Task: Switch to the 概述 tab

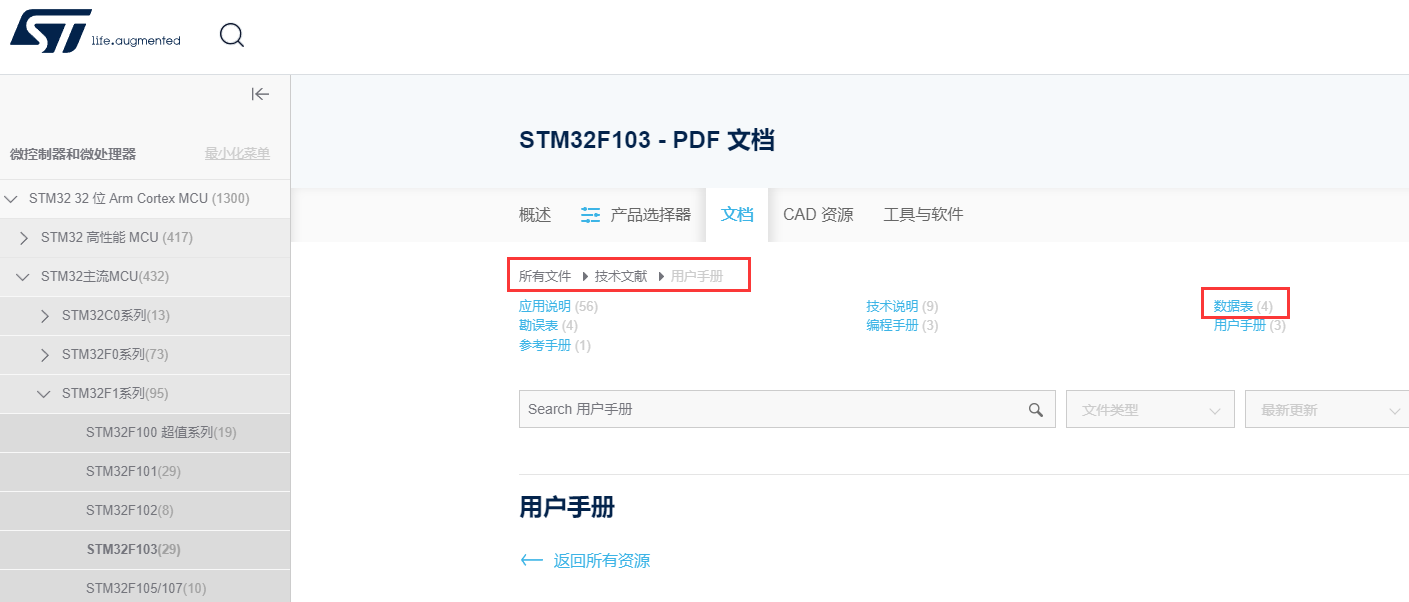Action: click(x=535, y=213)
